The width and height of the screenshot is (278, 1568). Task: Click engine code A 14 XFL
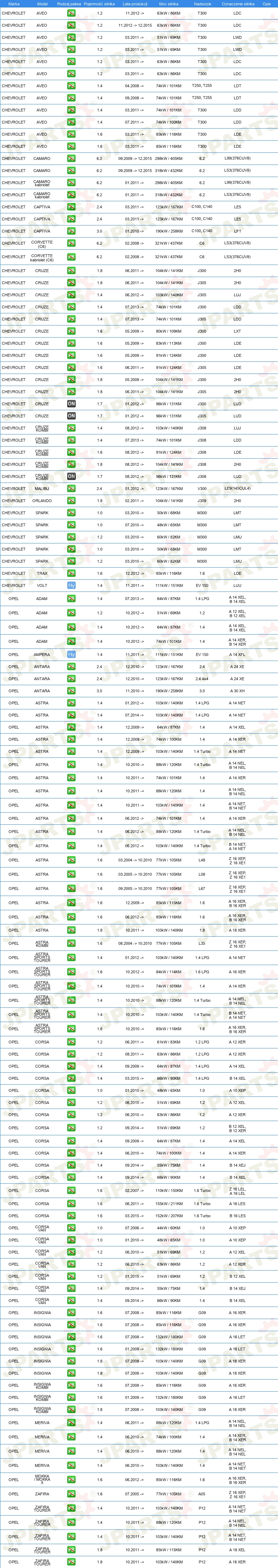point(237,655)
